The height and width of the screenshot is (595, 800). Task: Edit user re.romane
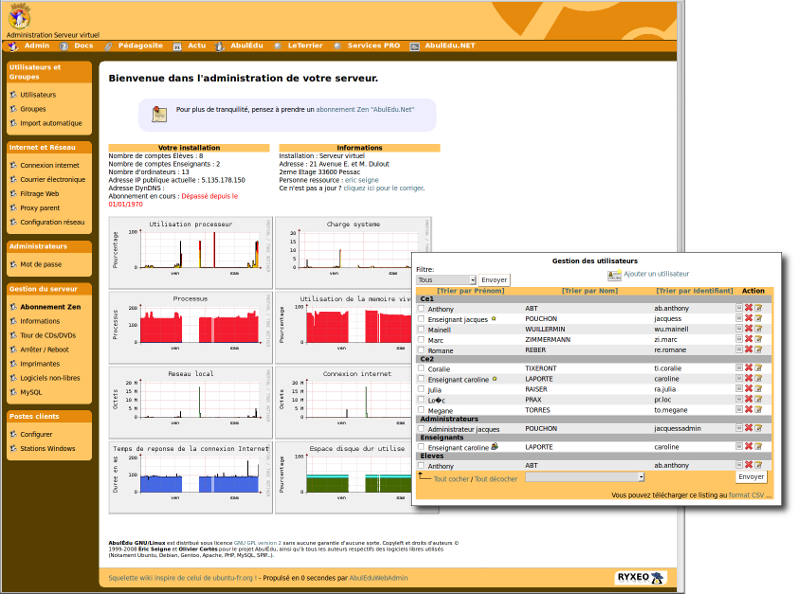[758, 350]
